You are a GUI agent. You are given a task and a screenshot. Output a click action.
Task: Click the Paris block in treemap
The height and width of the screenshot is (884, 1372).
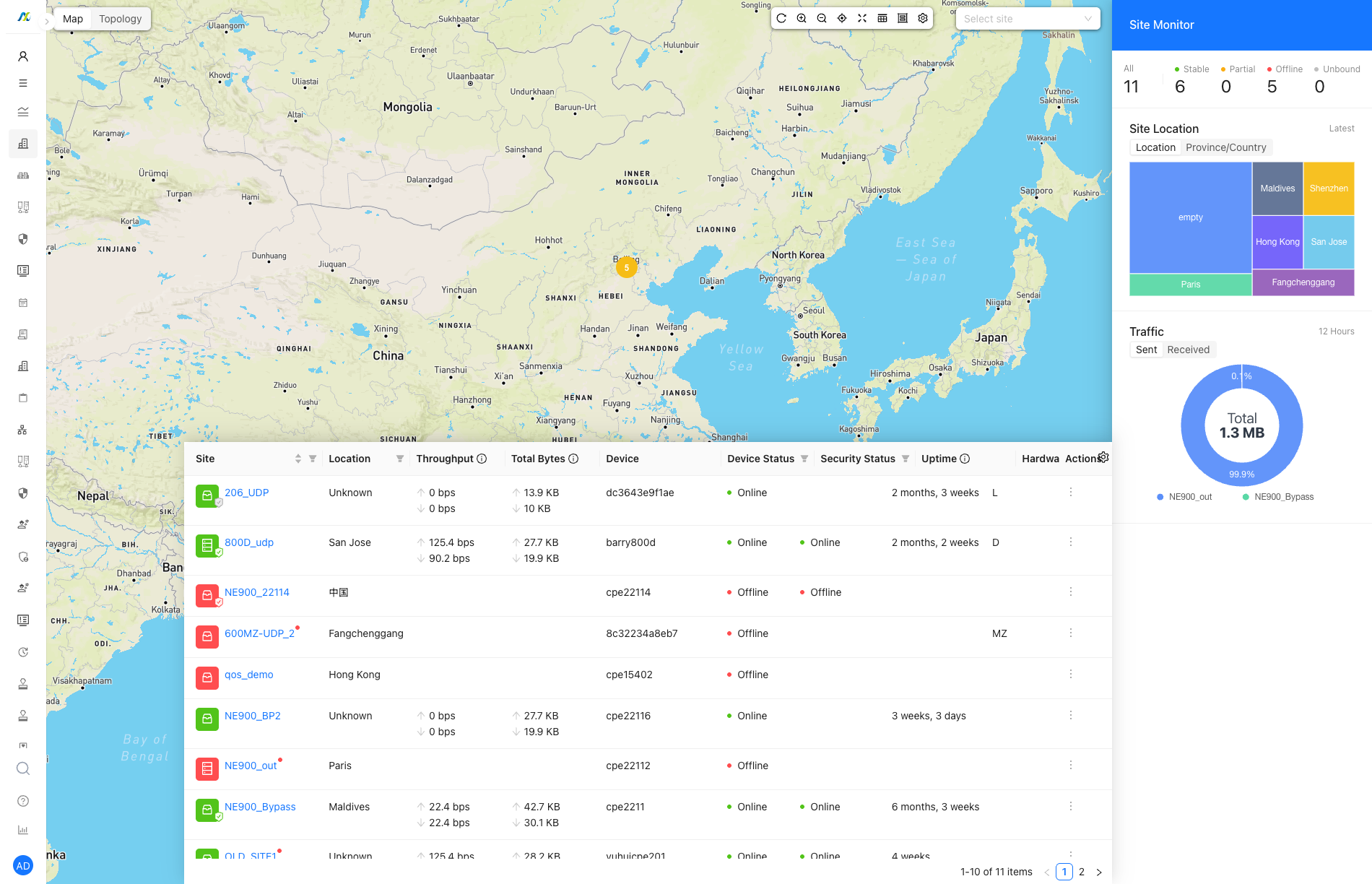coord(1191,285)
